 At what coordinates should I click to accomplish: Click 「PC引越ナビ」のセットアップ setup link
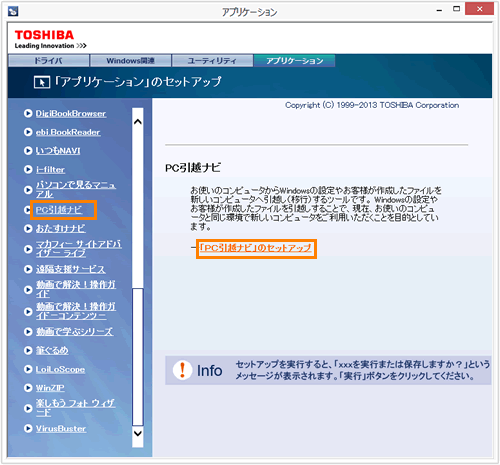click(256, 248)
